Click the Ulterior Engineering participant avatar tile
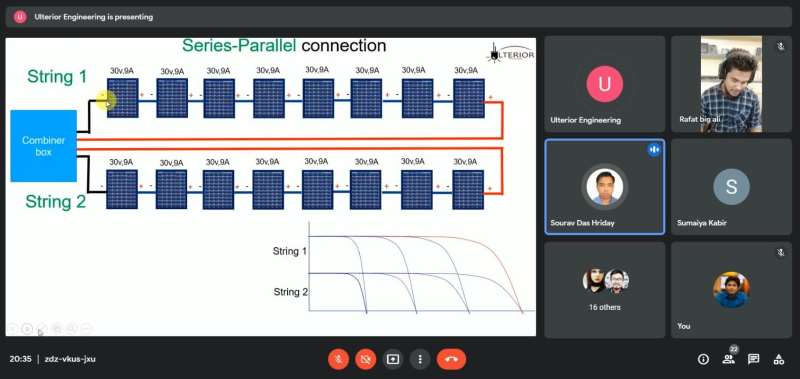This screenshot has height=379, width=800. tap(605, 84)
